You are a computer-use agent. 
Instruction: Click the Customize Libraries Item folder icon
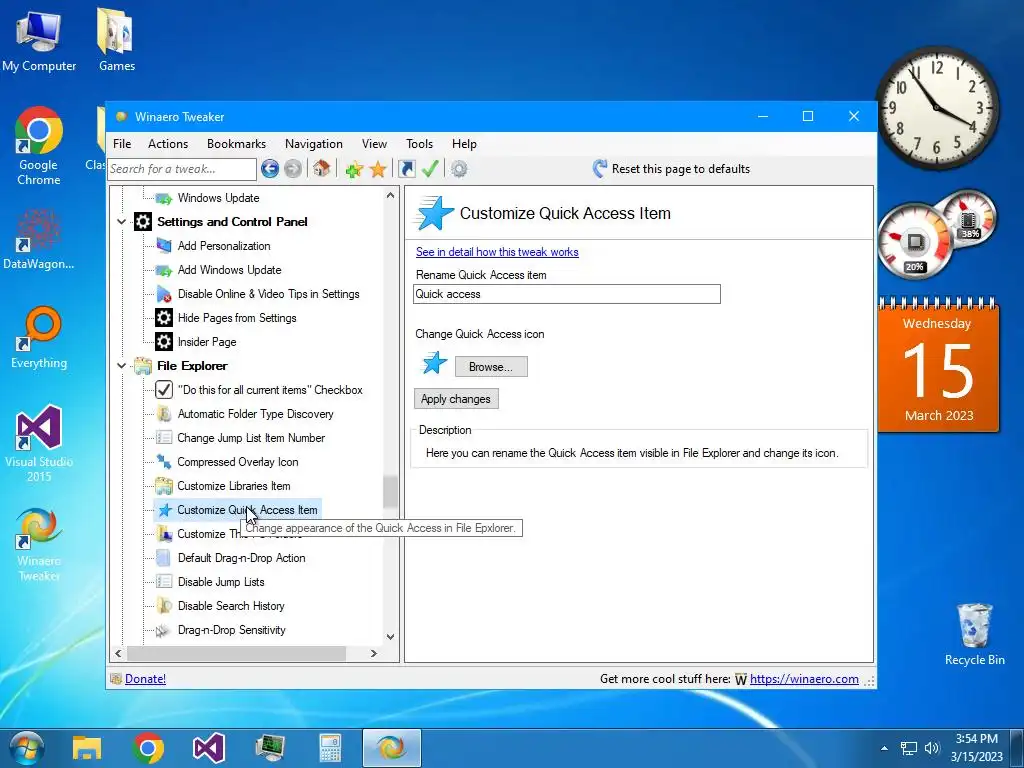click(x=164, y=486)
